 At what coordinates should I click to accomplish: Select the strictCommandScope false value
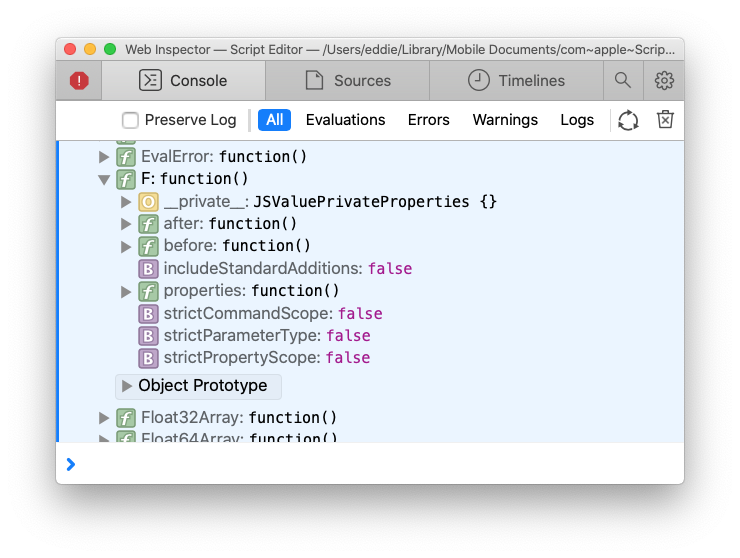point(360,314)
